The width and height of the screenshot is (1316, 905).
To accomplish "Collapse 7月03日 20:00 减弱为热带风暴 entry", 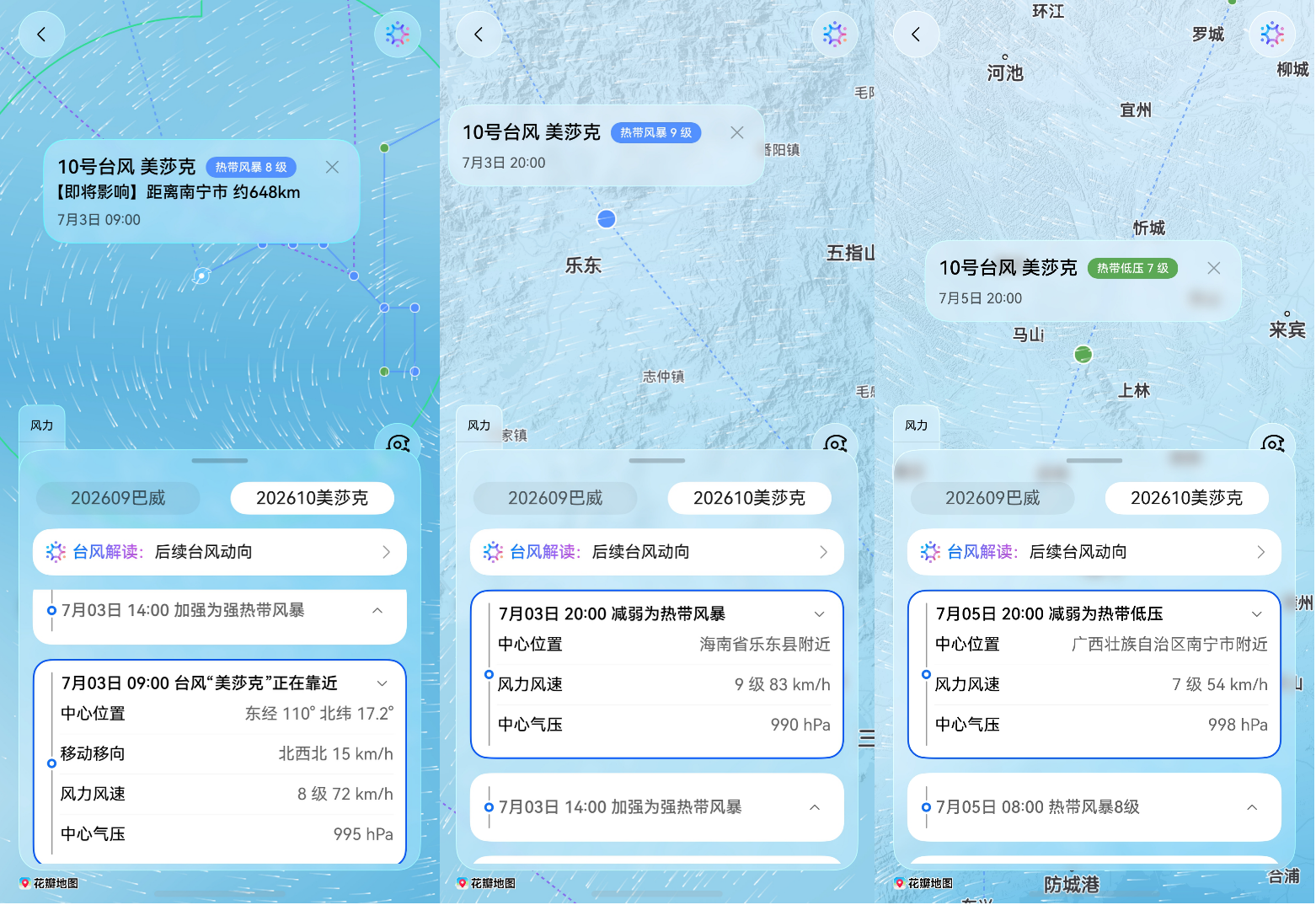I will point(819,614).
